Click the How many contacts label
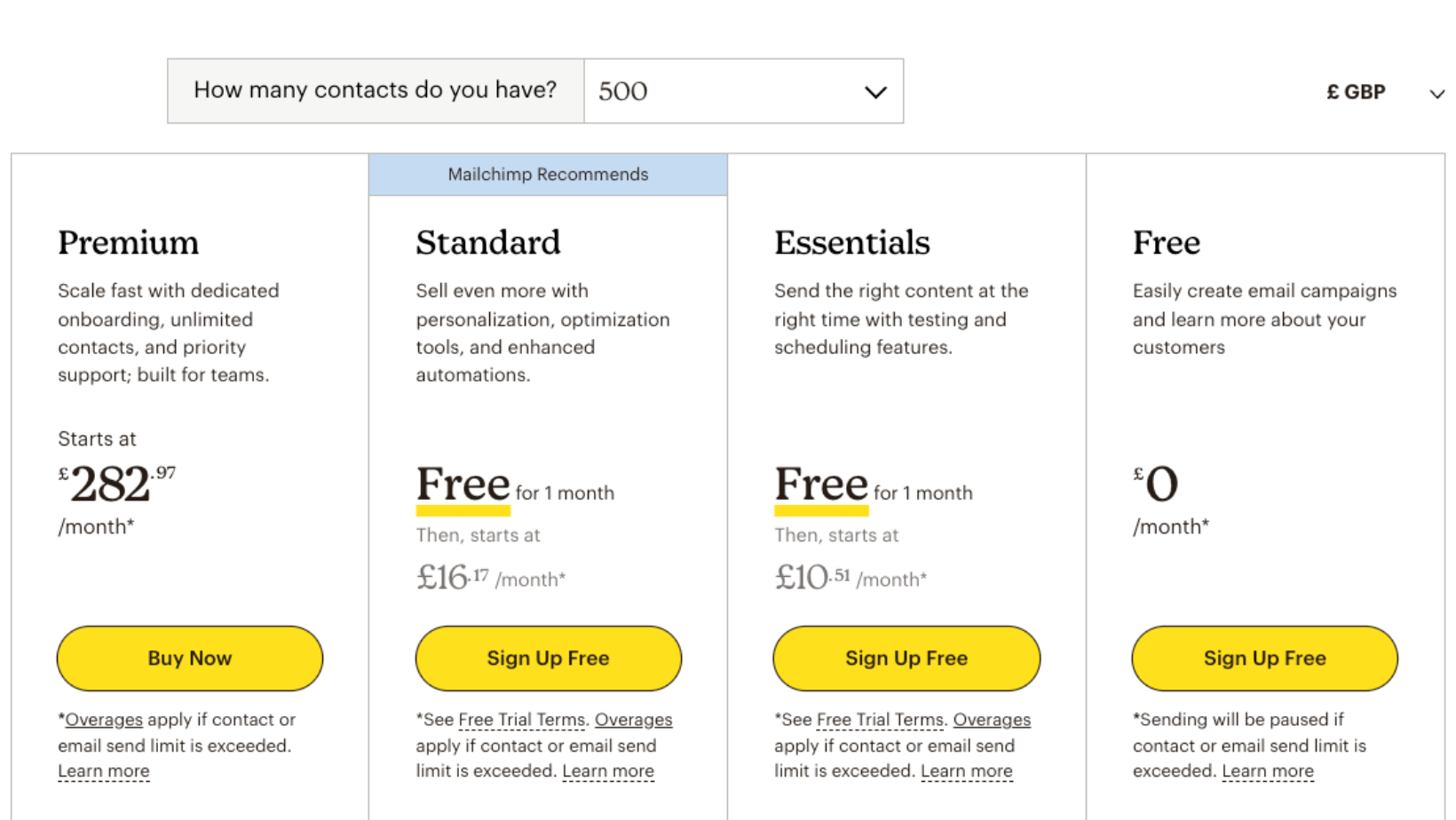This screenshot has height=820, width=1456. (x=376, y=90)
